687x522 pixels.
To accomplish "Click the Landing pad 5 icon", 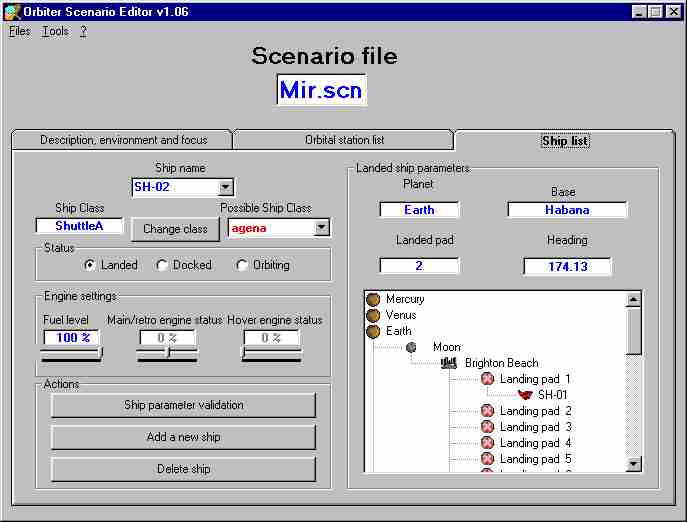I will (x=487, y=458).
